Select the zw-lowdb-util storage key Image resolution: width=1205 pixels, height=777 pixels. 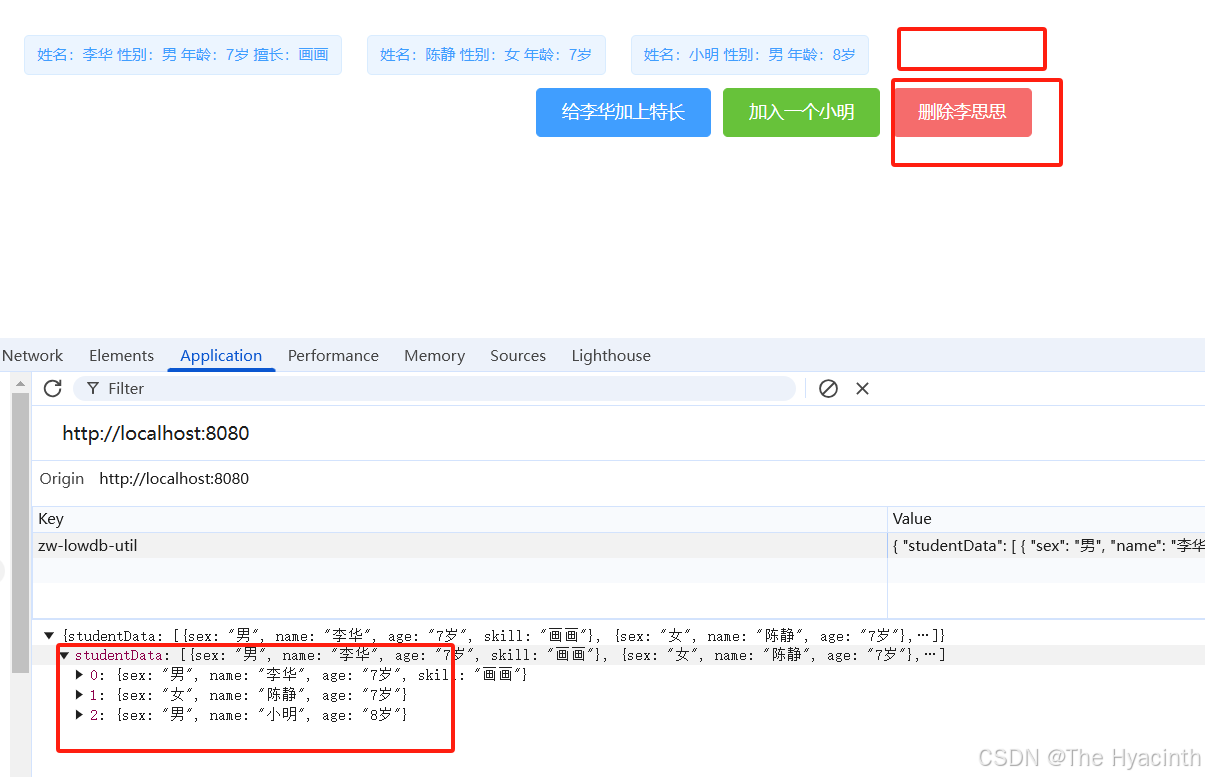point(89,545)
